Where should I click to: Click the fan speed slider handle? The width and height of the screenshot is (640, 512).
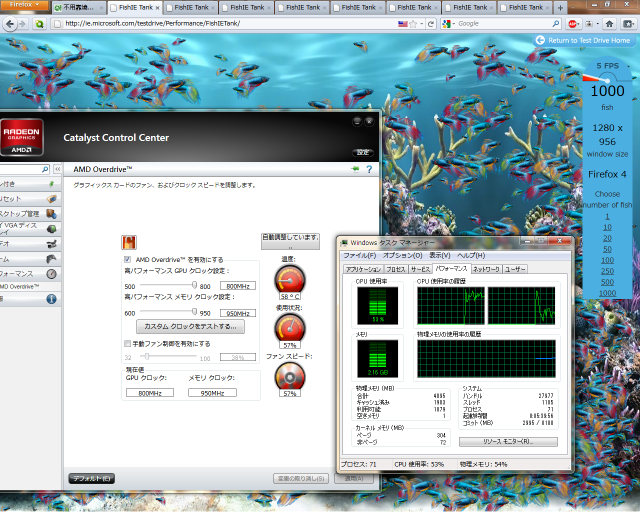(147, 356)
